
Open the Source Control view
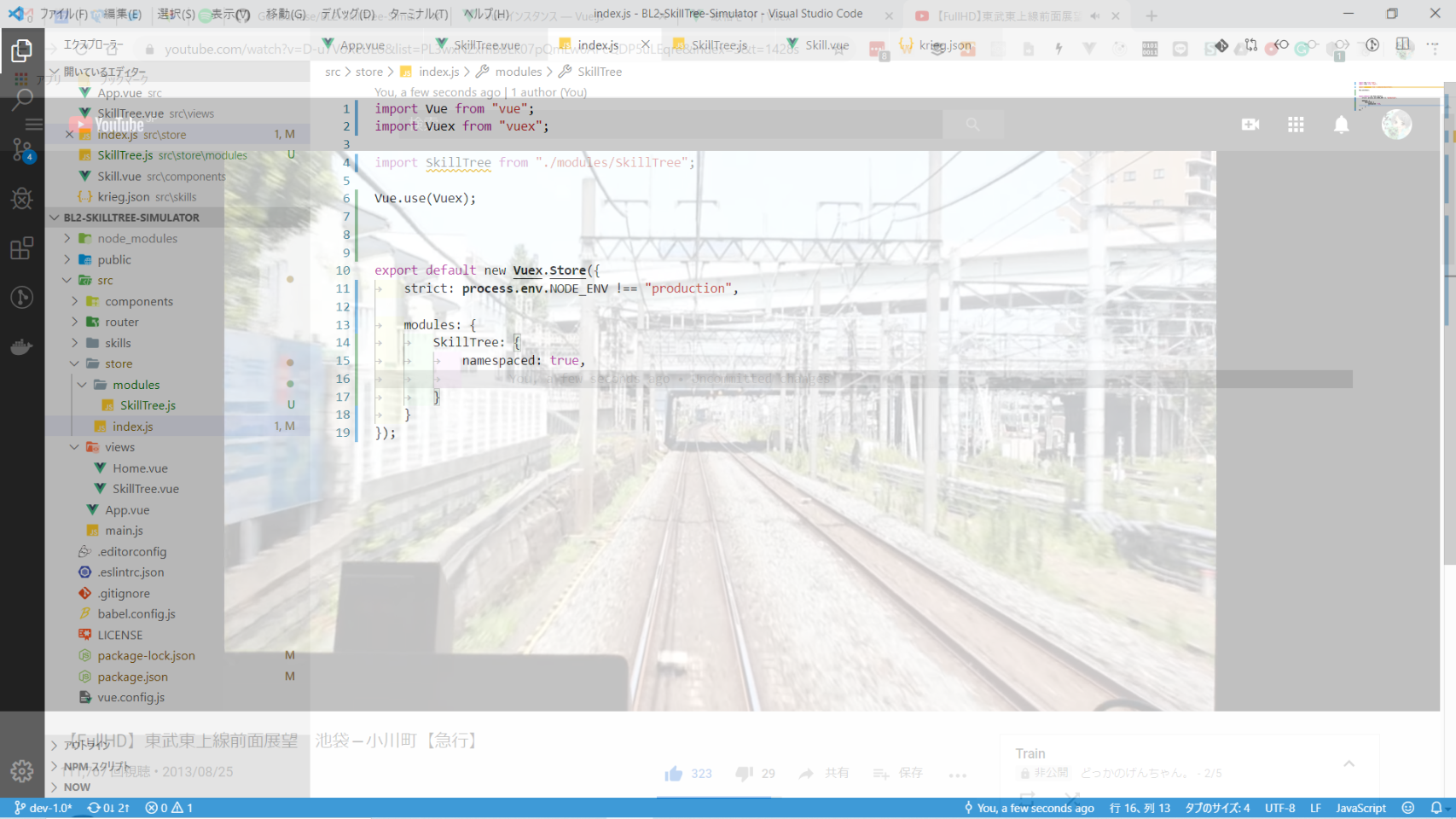point(22,149)
